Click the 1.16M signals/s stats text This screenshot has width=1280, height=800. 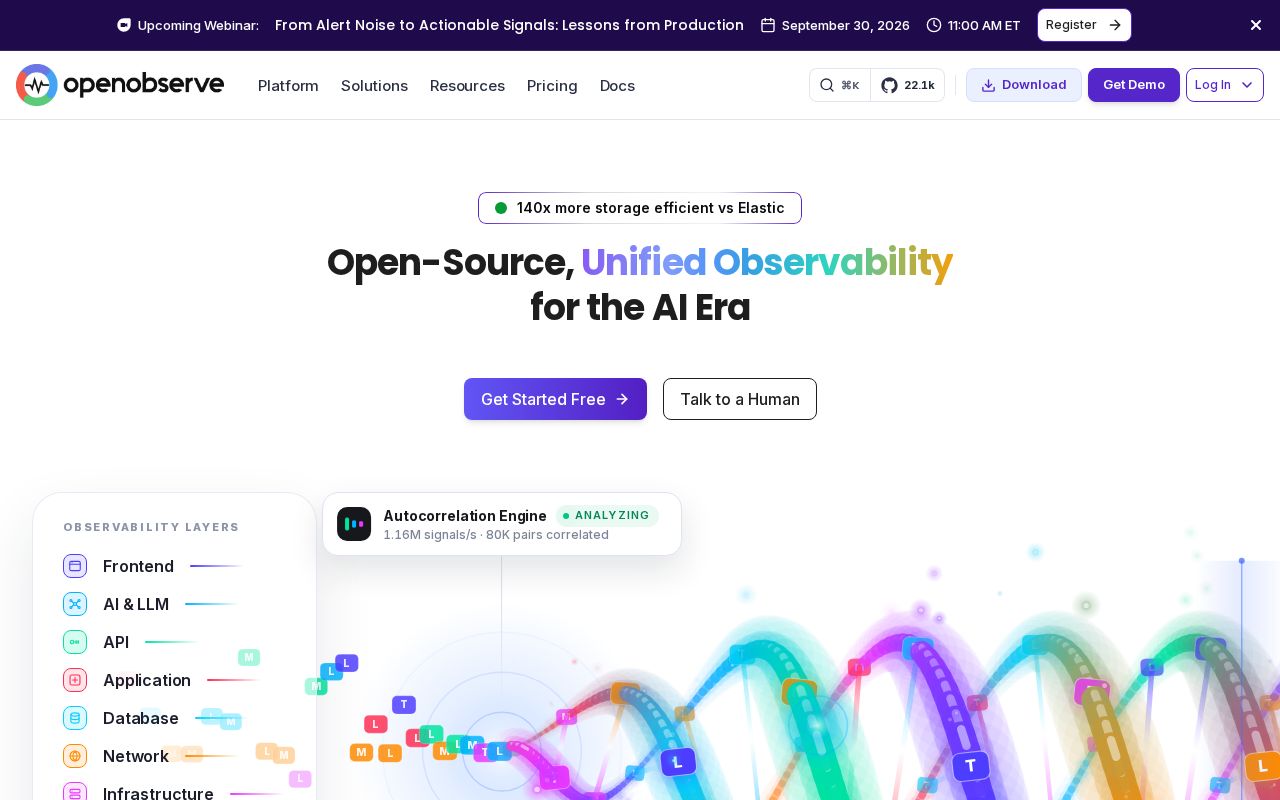[496, 535]
